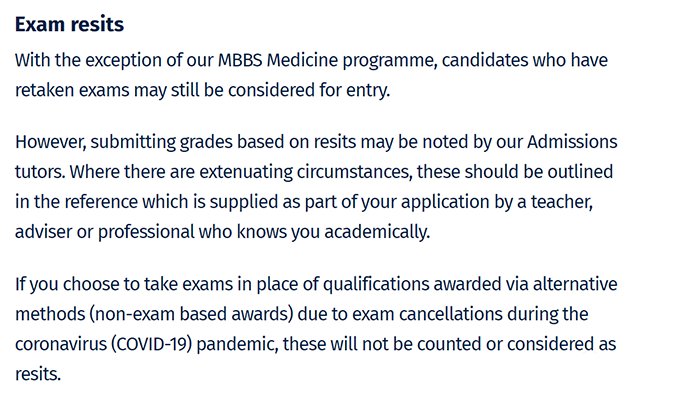The width and height of the screenshot is (700, 395).
Task: Click the word 'teacher' in second paragraph
Action: click(561, 202)
